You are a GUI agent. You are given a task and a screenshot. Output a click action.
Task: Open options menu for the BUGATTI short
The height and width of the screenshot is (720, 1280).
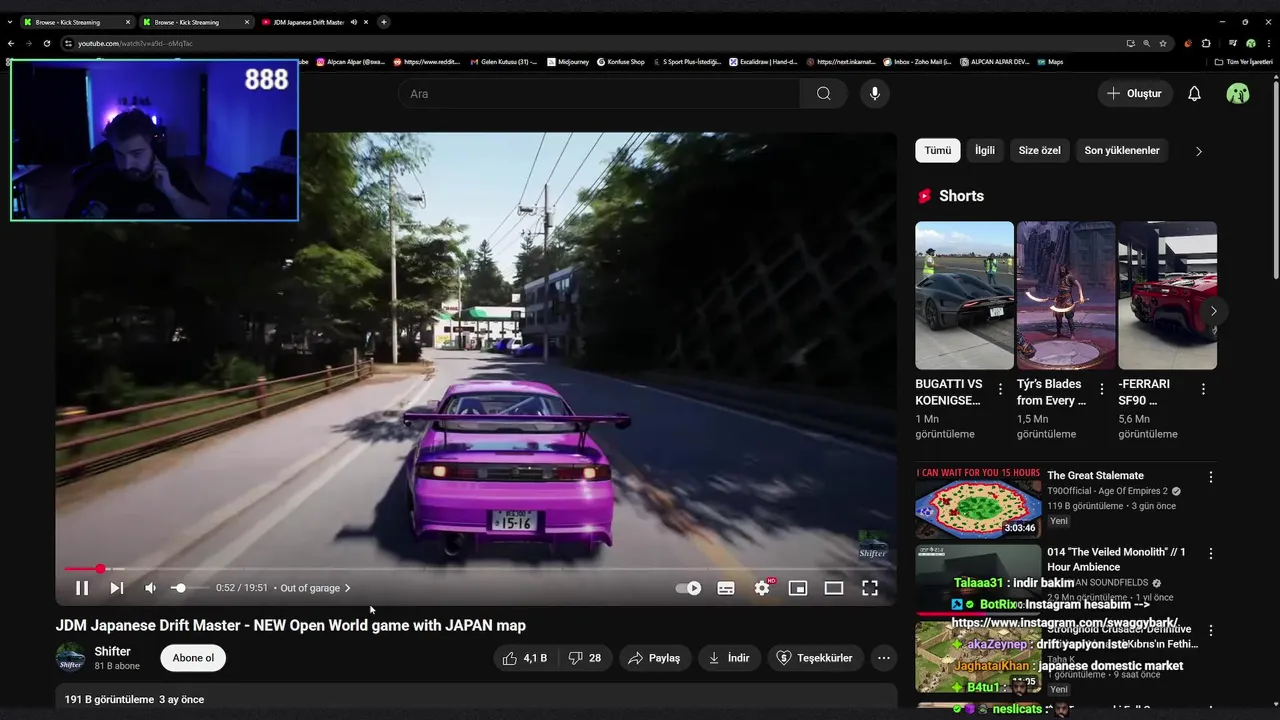pos(1000,389)
